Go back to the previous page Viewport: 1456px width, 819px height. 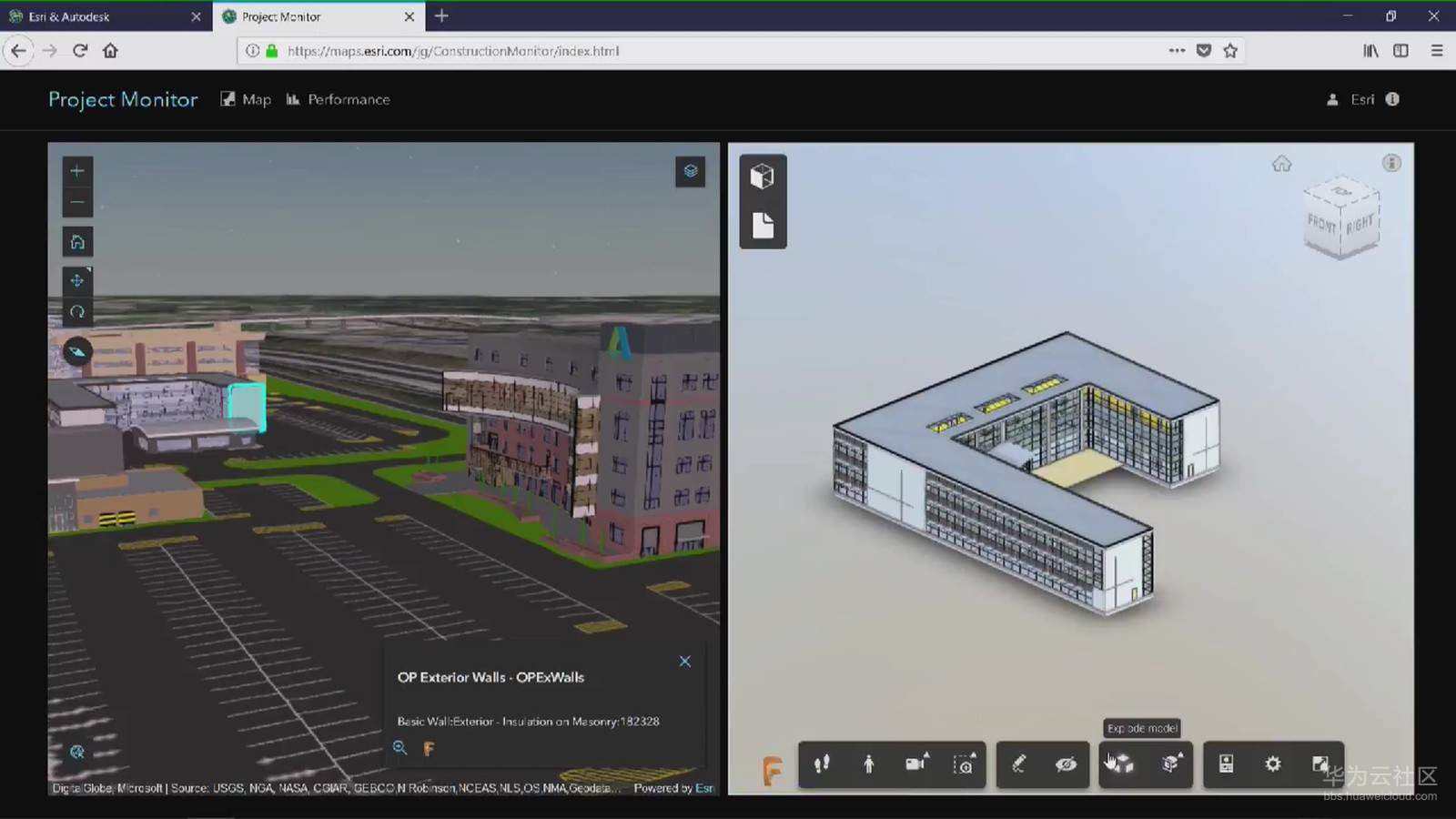18,51
